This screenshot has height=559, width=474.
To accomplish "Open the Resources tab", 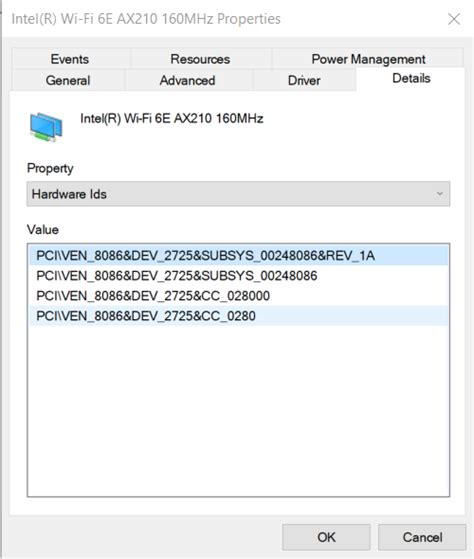I will (200, 59).
